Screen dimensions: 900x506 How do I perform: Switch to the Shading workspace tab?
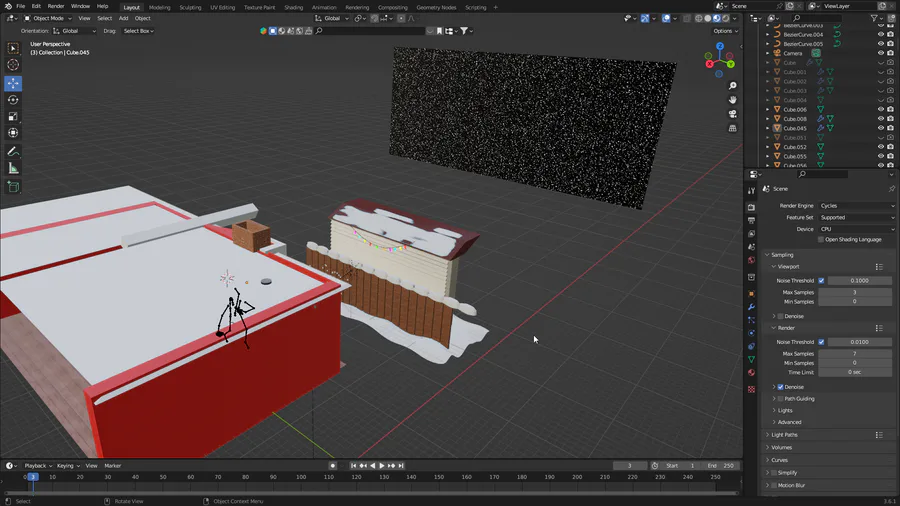tap(293, 7)
